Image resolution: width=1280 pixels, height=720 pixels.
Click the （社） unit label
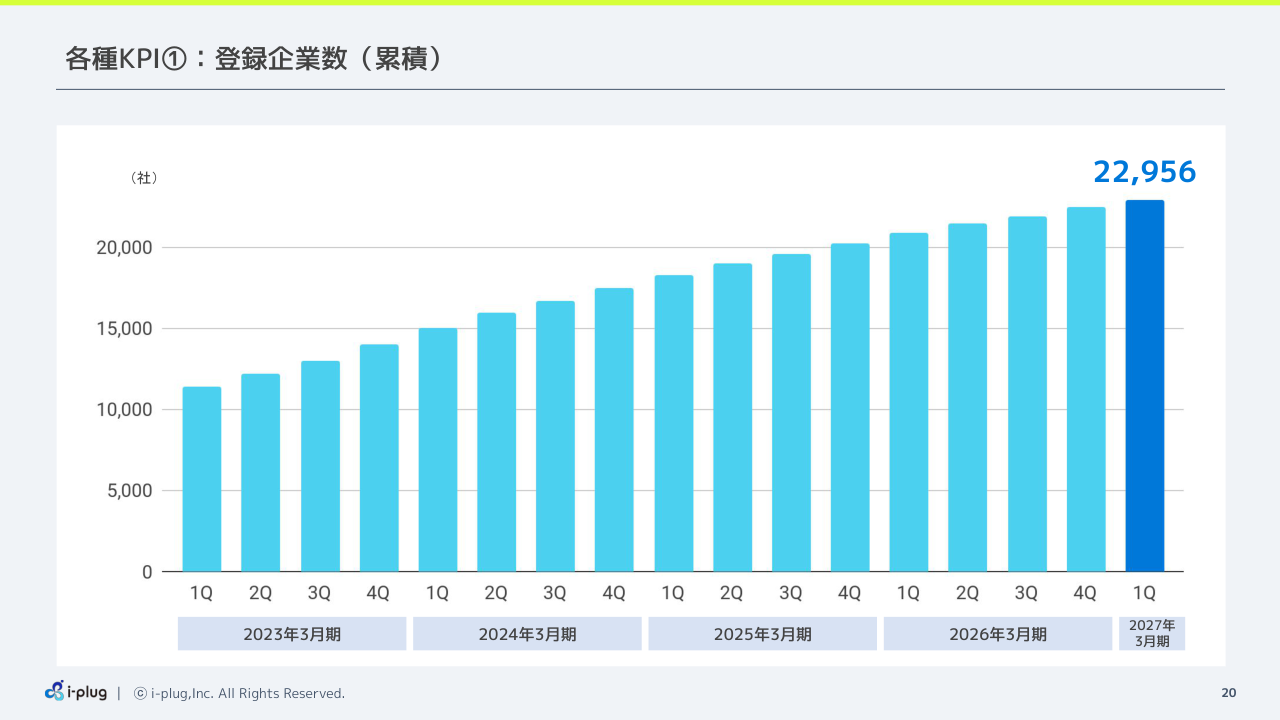coord(144,178)
